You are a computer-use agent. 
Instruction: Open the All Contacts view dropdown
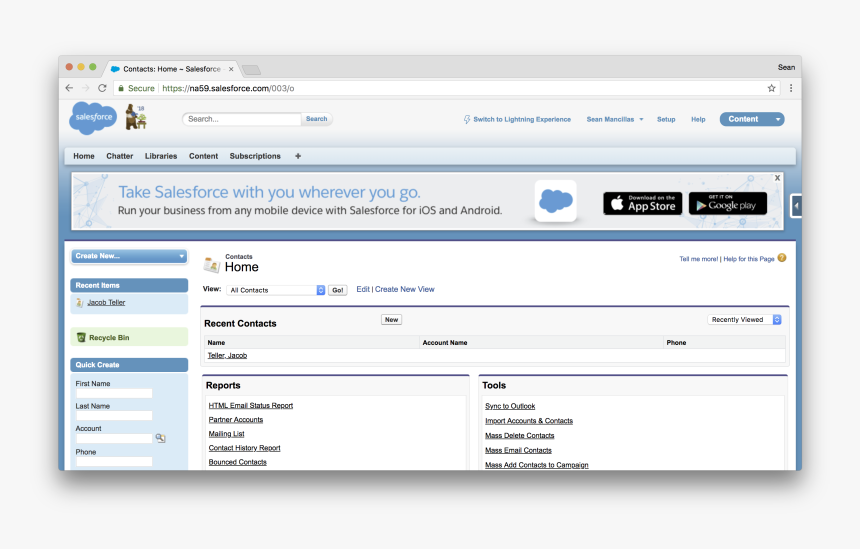pyautogui.click(x=276, y=290)
